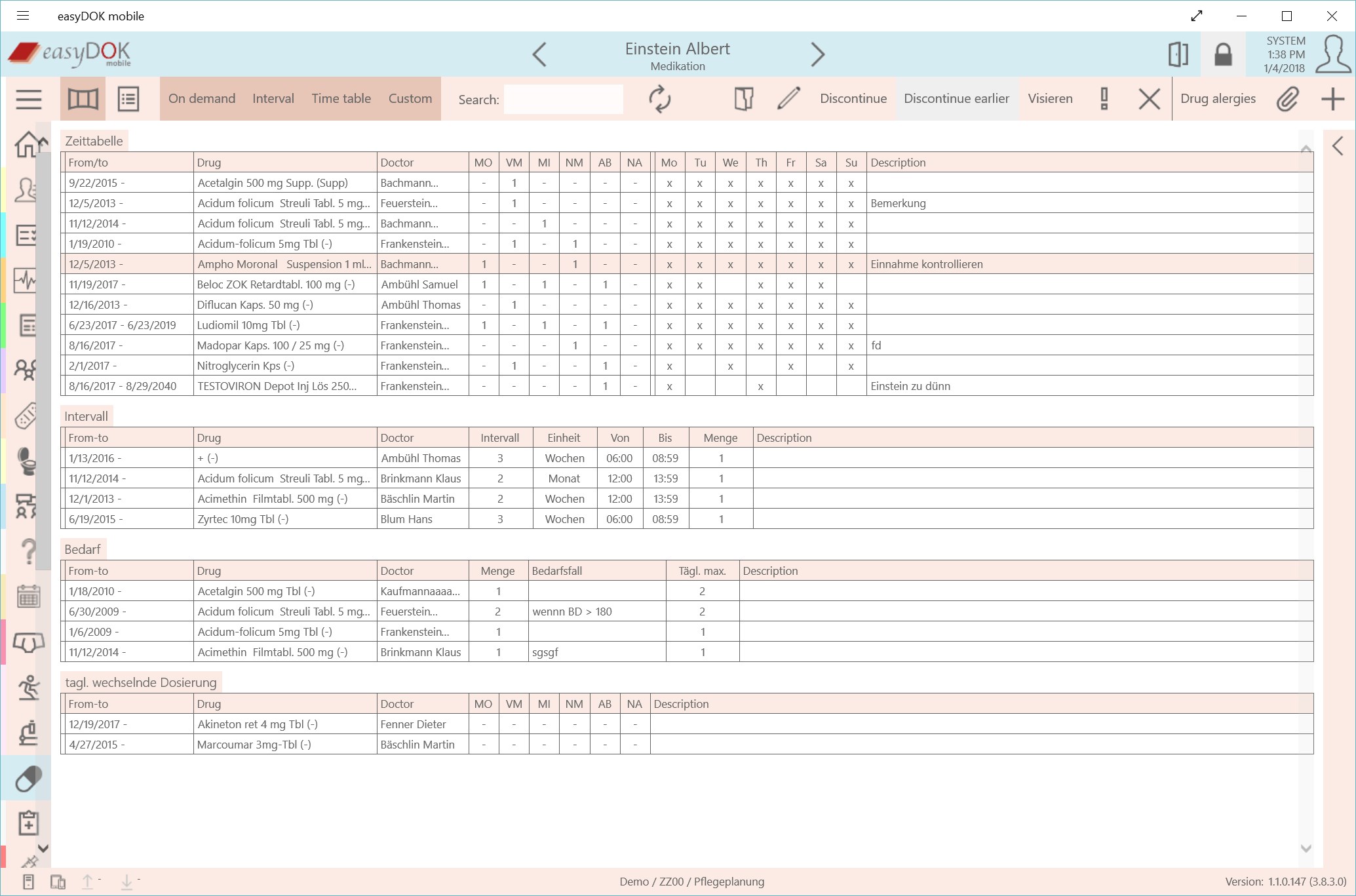Viewport: 1356px width, 896px height.
Task: Expand the right side panel arrow
Action: (x=1338, y=146)
